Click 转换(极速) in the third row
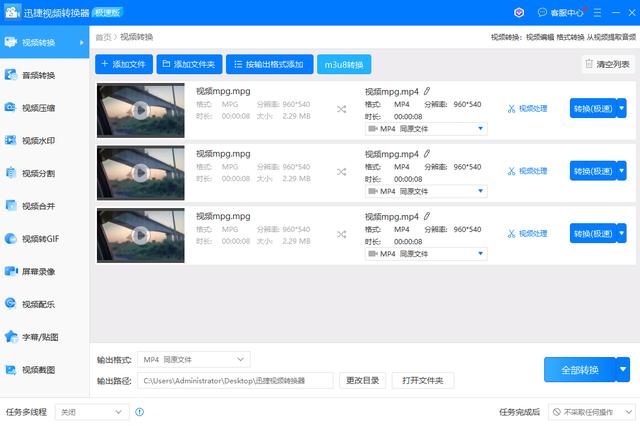The image size is (640, 426). (x=593, y=233)
